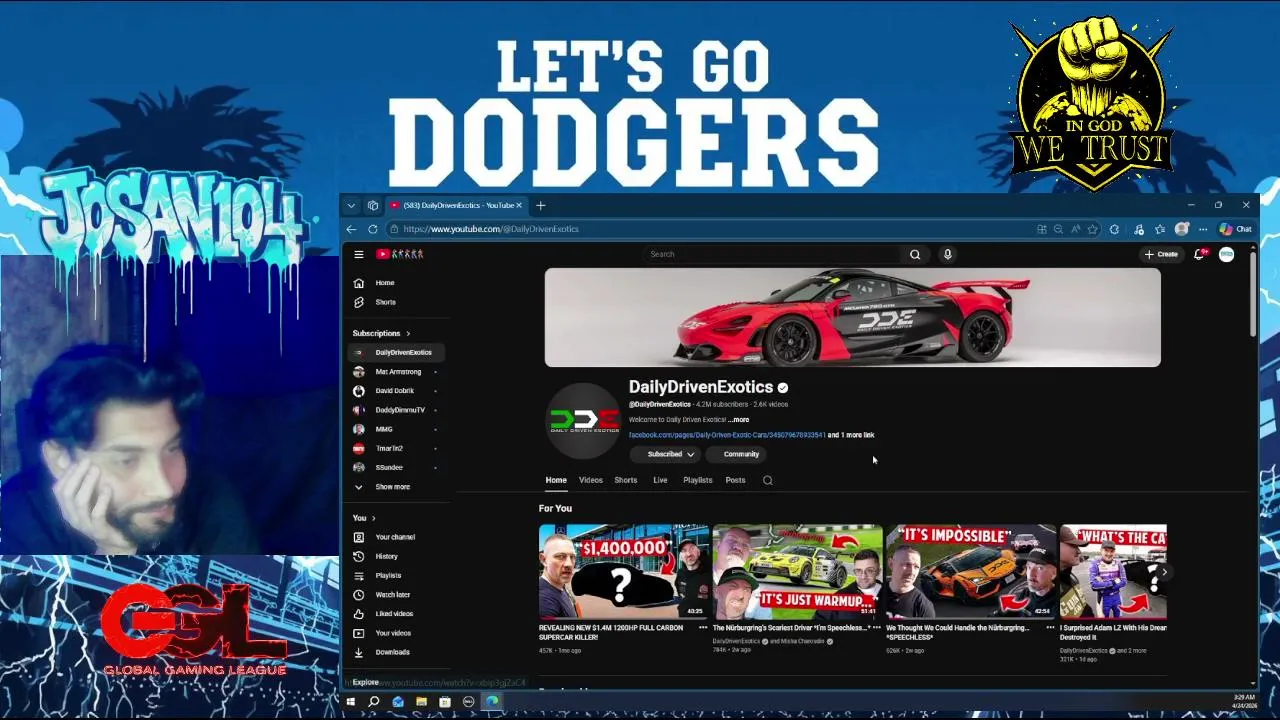
Task: Start voice search with the microphone icon
Action: tap(947, 254)
